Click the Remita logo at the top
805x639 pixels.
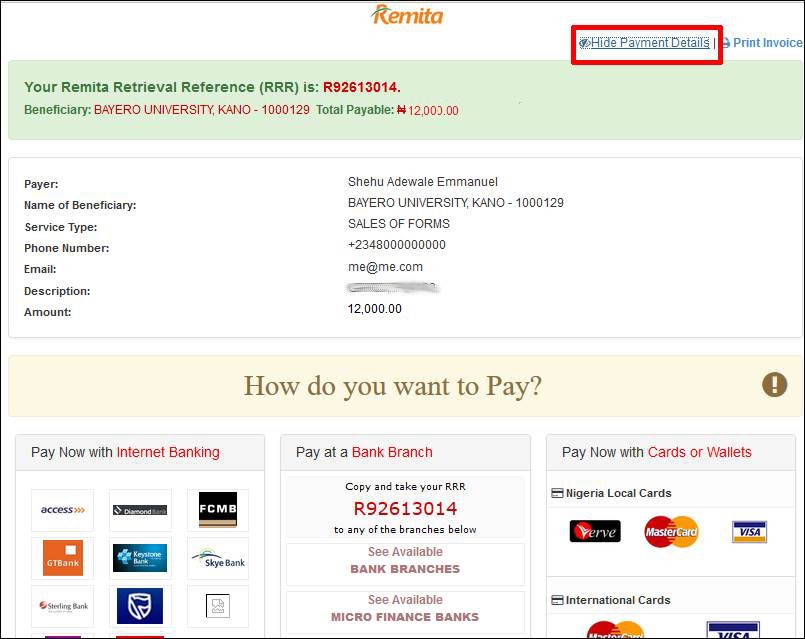click(x=407, y=15)
